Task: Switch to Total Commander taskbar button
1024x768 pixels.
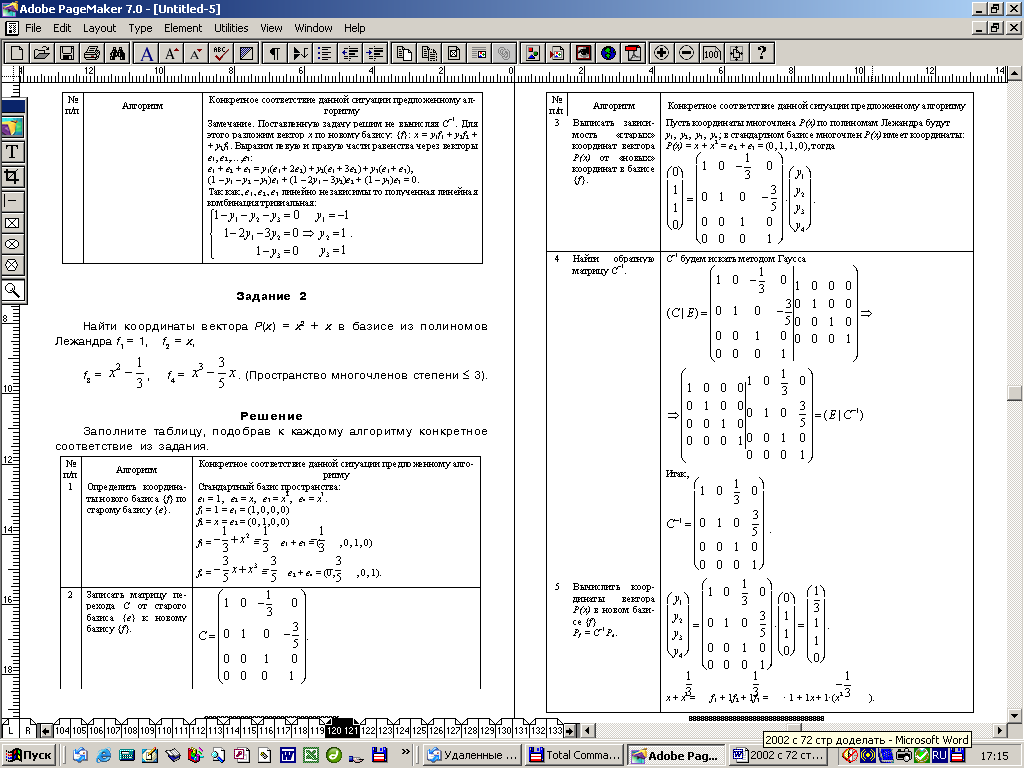Action: pos(575,756)
